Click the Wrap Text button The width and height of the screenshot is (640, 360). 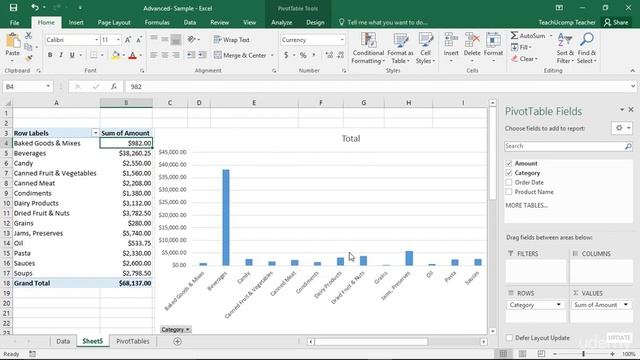pos(231,40)
